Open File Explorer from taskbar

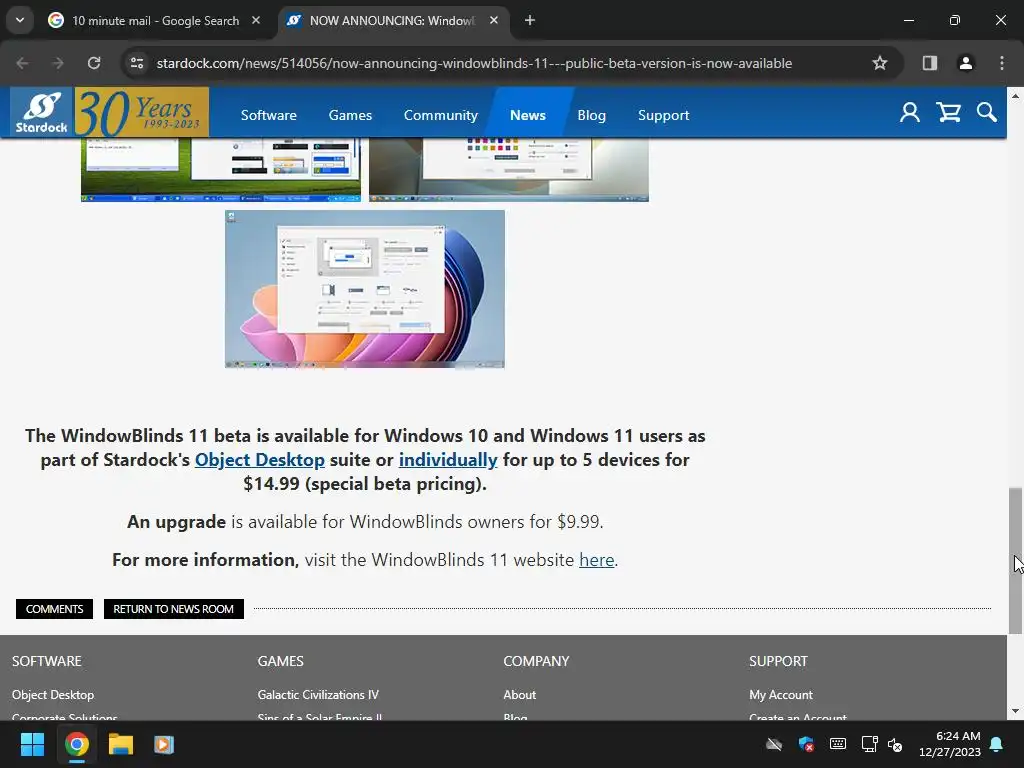(121, 744)
